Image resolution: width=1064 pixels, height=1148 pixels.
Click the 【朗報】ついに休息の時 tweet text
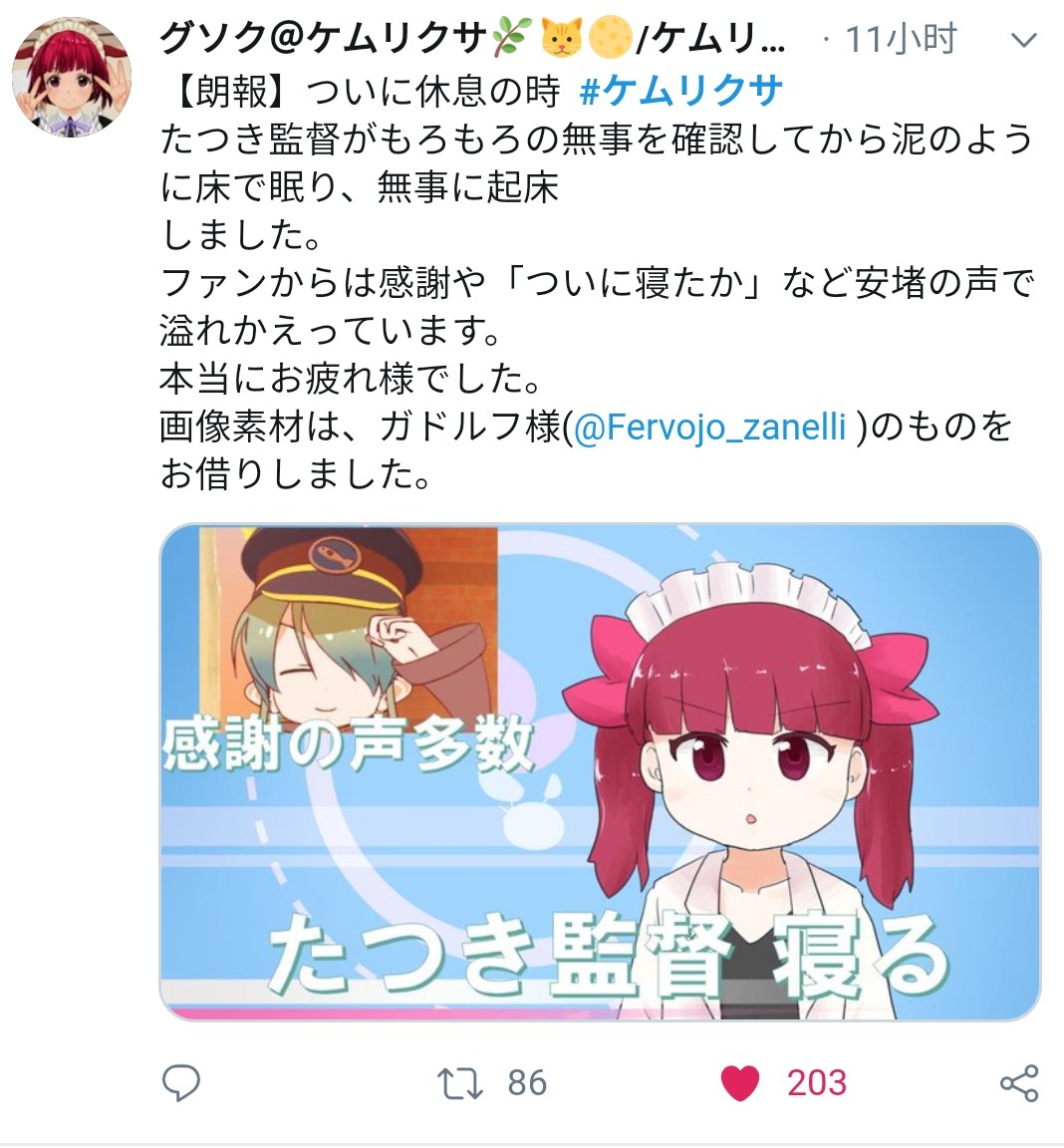point(361,91)
